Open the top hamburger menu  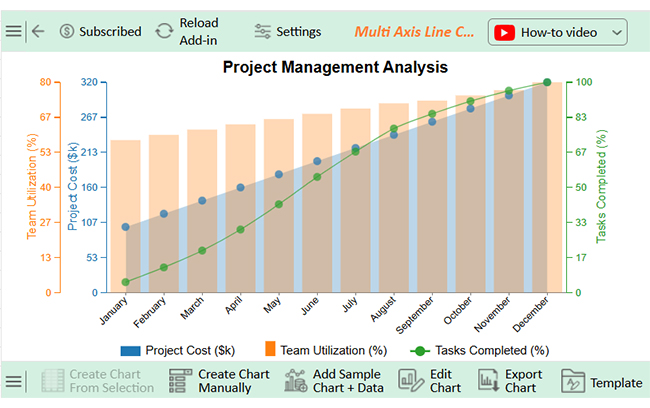tap(13, 31)
